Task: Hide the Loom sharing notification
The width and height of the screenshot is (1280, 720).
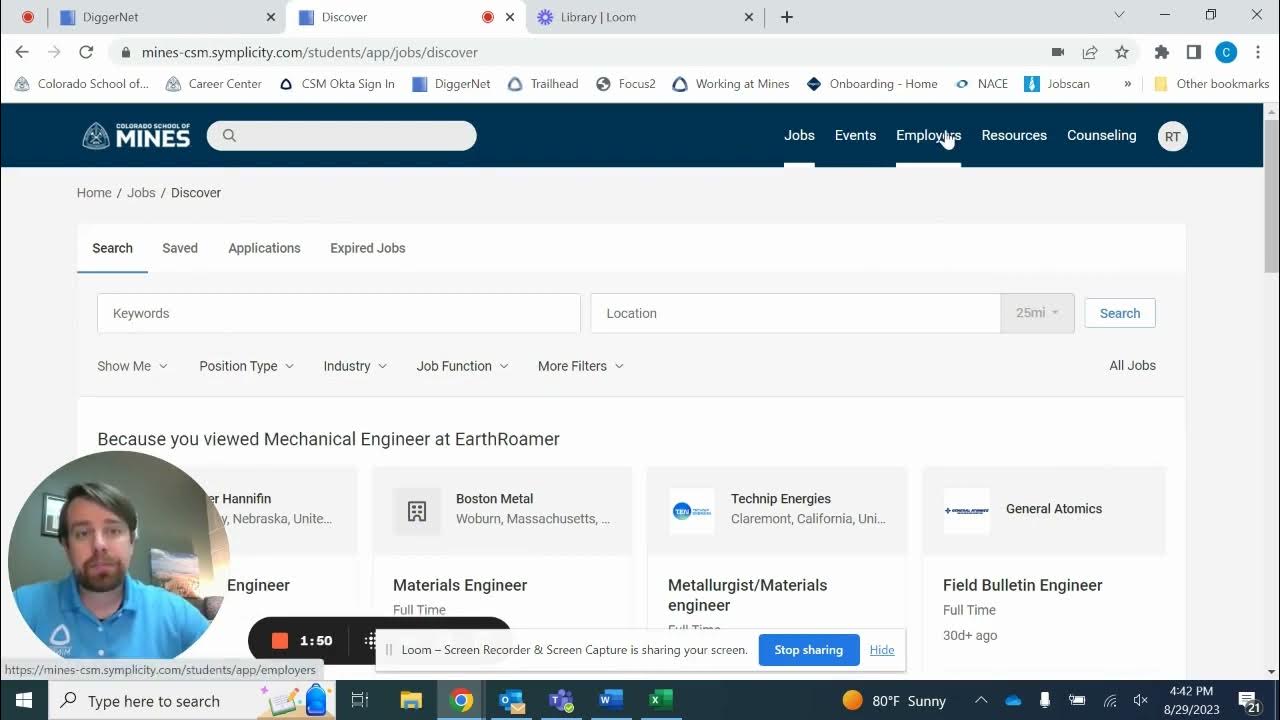Action: click(882, 650)
